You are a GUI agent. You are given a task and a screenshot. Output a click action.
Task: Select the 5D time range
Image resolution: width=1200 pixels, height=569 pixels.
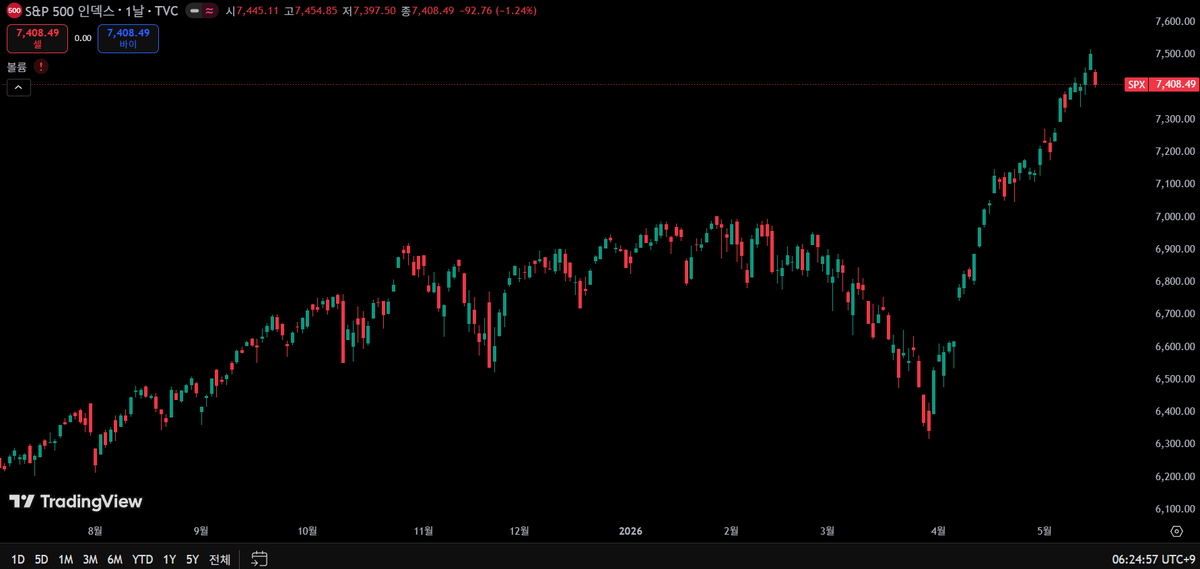tap(41, 559)
